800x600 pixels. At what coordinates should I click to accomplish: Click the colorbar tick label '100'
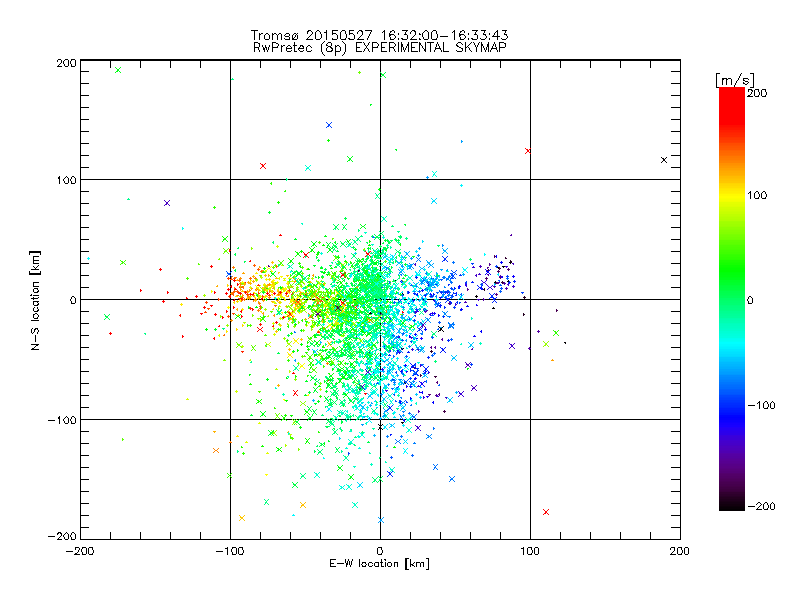click(757, 195)
